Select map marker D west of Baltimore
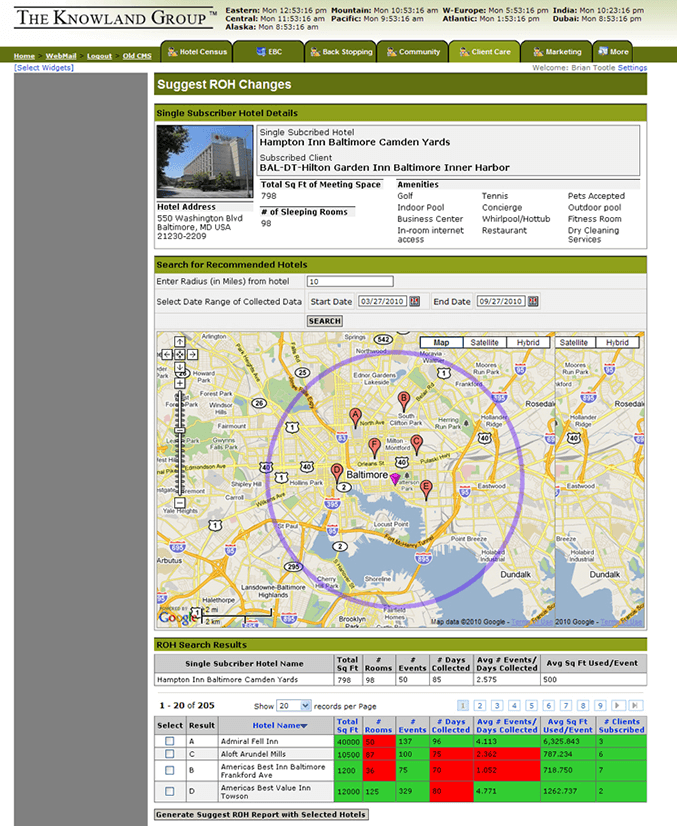This screenshot has height=826, width=677. 337,474
